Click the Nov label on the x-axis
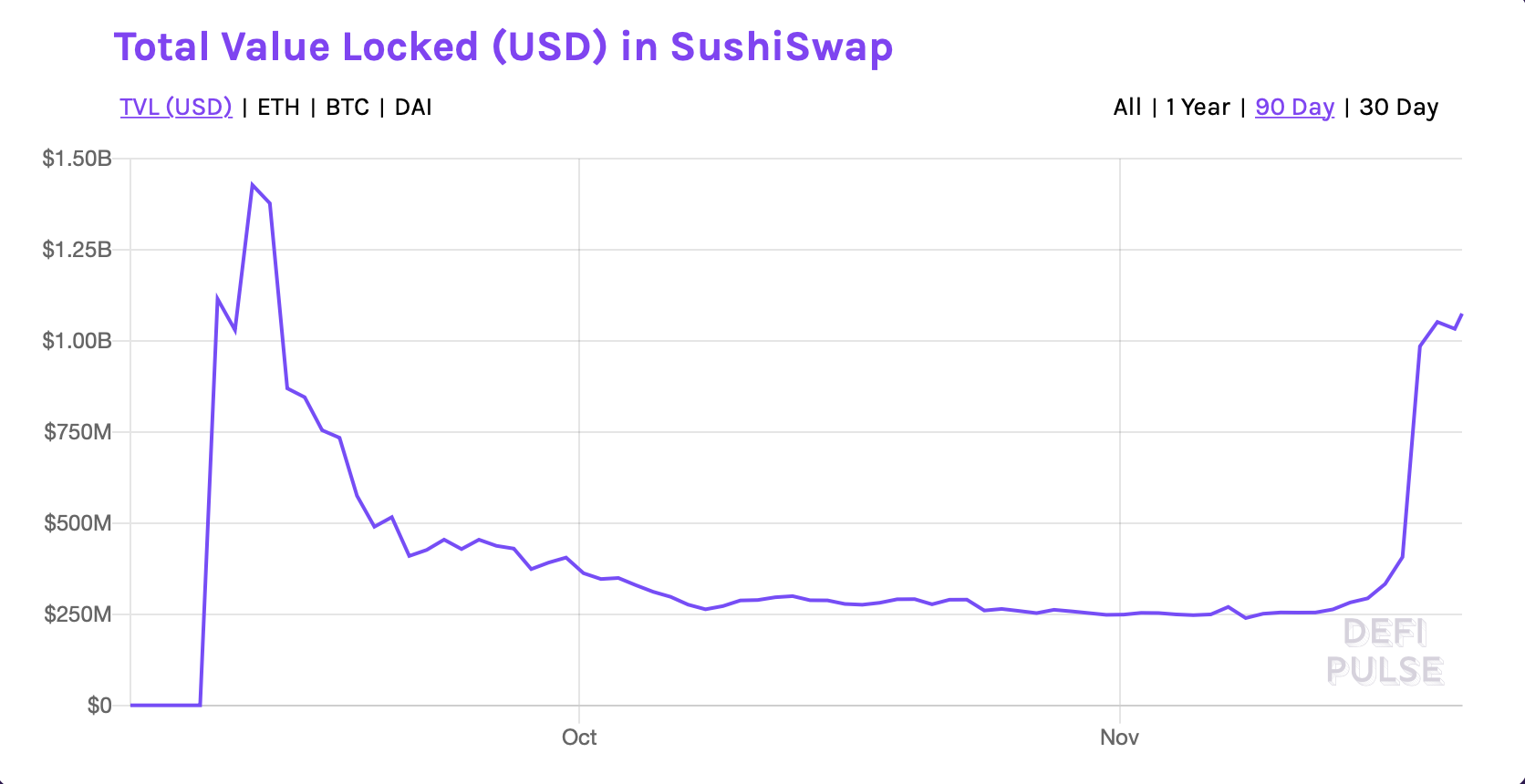Image resolution: width=1525 pixels, height=784 pixels. point(1118,737)
